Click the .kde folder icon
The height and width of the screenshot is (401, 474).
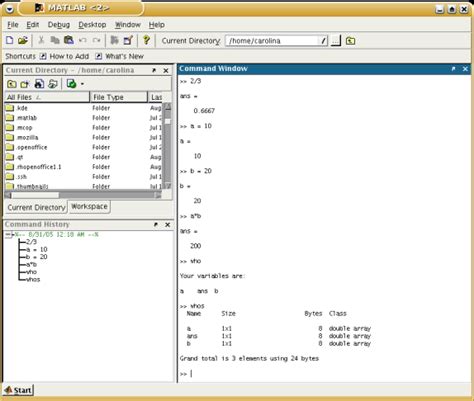pos(10,108)
